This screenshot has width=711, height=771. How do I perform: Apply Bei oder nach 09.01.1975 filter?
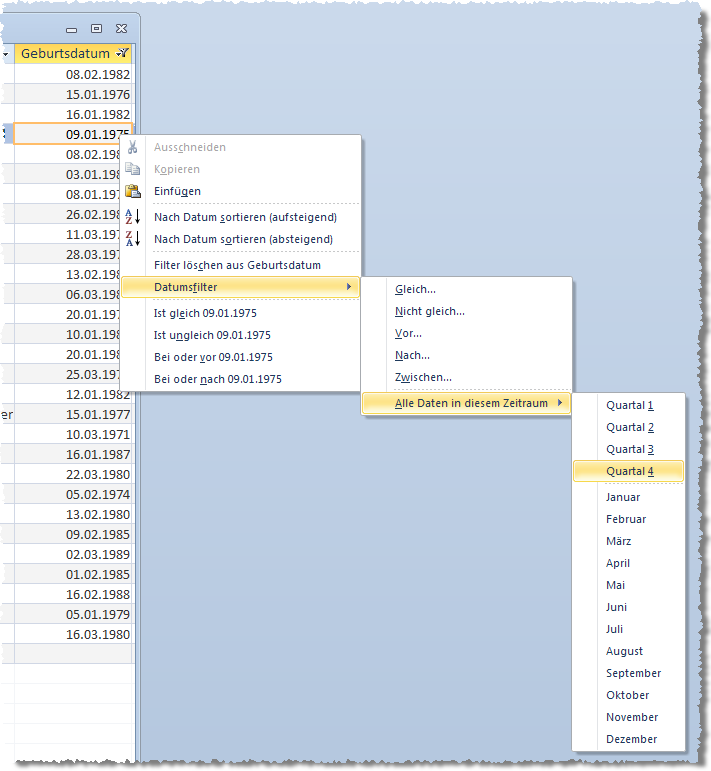(217, 379)
